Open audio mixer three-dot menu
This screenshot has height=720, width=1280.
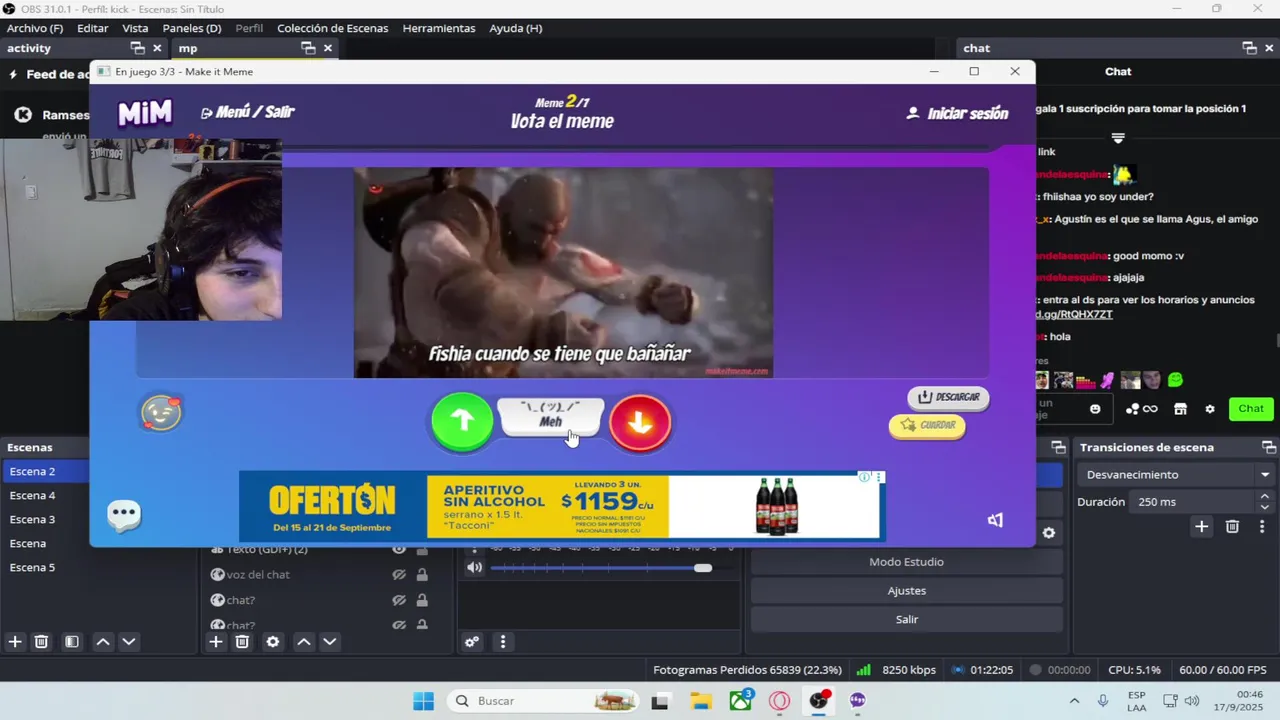[503, 642]
